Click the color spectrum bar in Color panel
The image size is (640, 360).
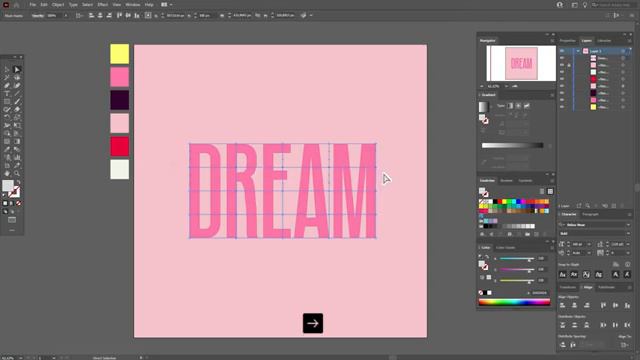tap(514, 302)
